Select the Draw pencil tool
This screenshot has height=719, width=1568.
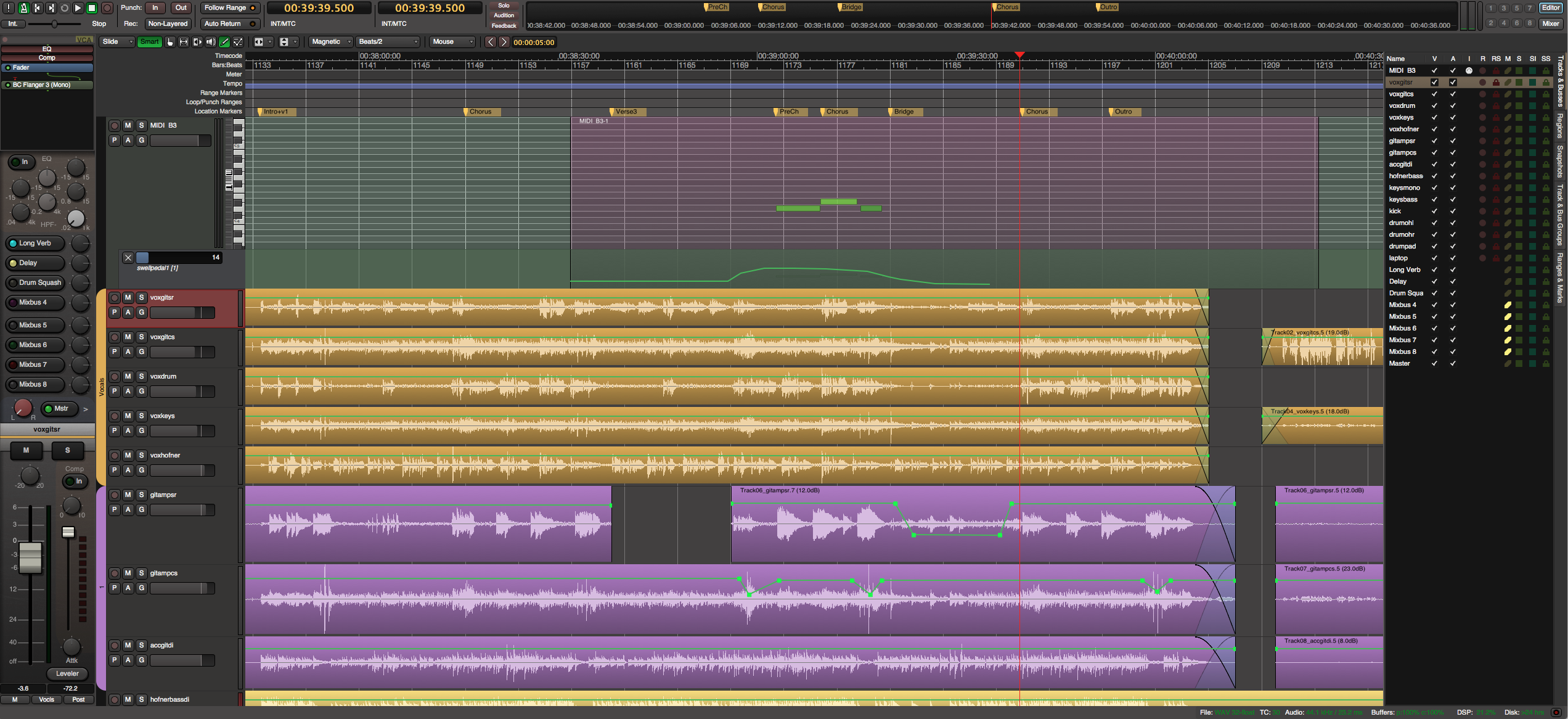click(x=224, y=42)
